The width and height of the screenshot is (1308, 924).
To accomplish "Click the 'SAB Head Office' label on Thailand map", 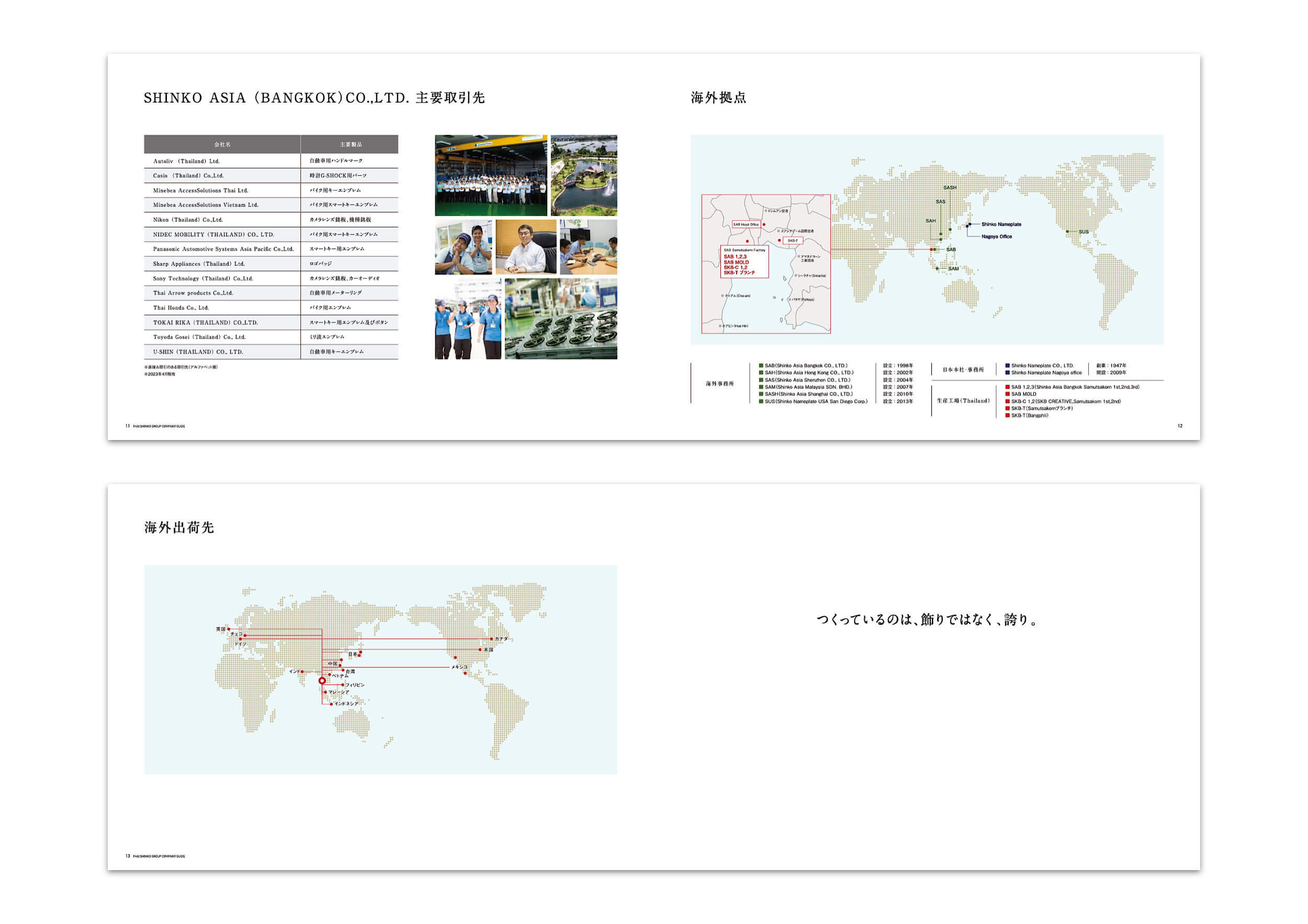I will tap(746, 224).
